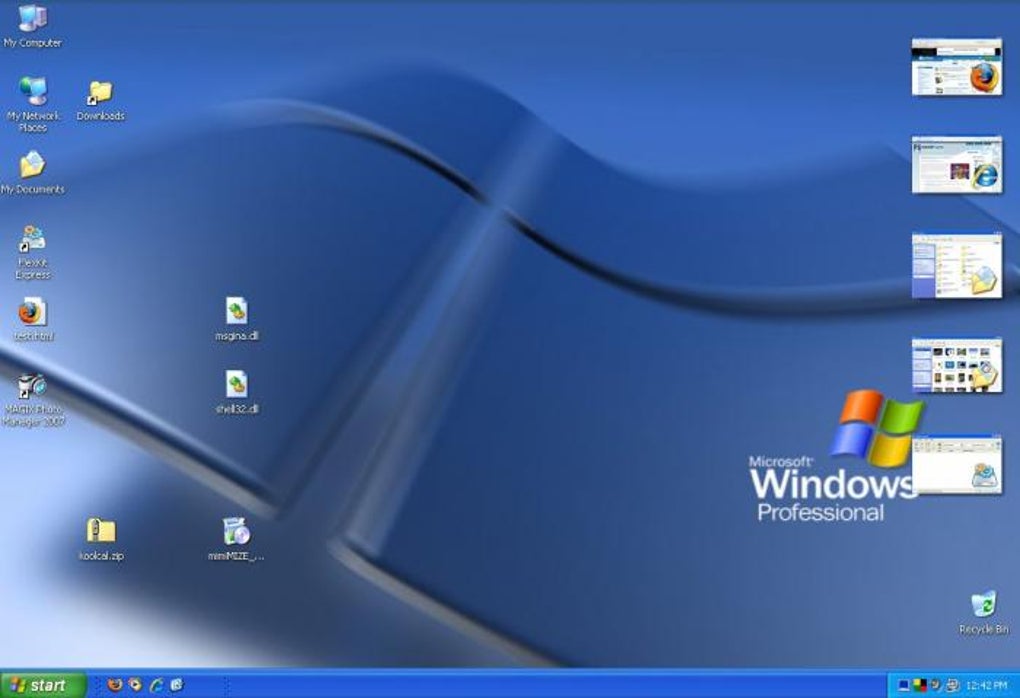Click the colored squares tray icon

pyautogui.click(x=920, y=685)
